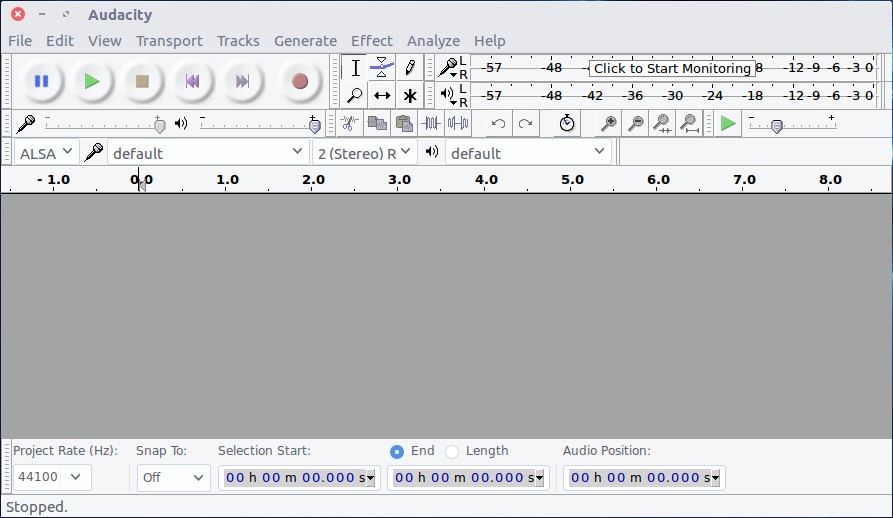Click the Stop transport button
The image size is (893, 518).
pyautogui.click(x=142, y=81)
